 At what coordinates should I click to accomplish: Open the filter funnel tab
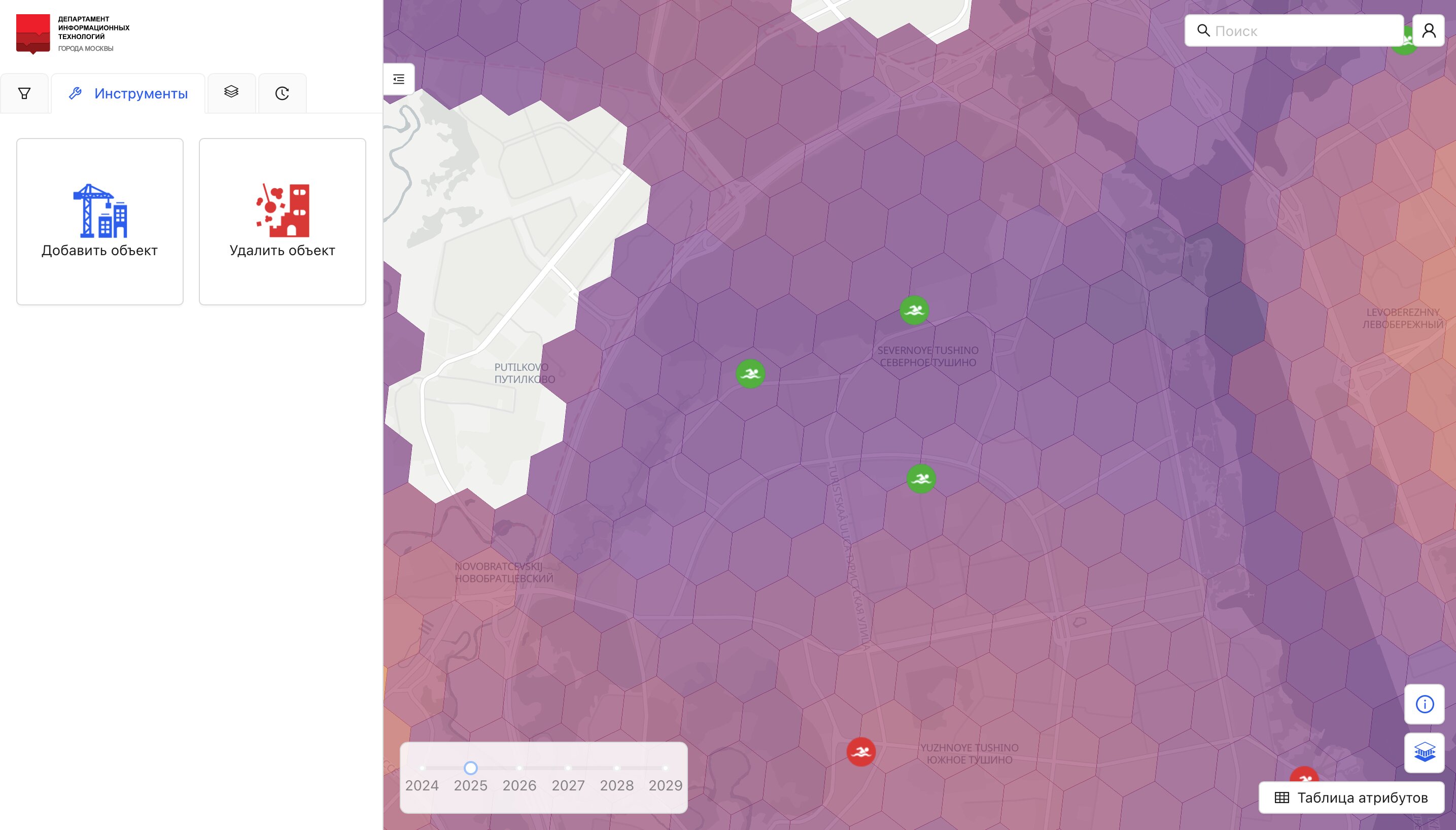click(24, 93)
